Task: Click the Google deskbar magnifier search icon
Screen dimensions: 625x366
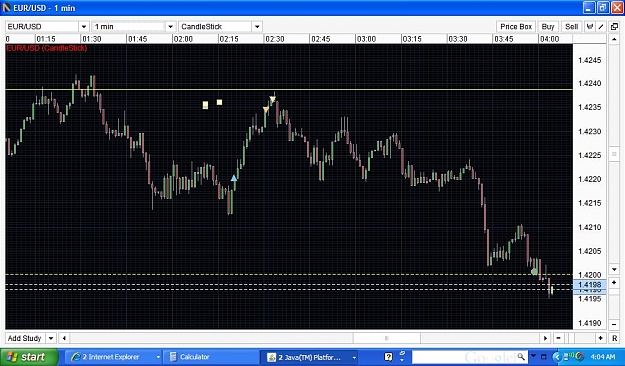Action: 521,356
